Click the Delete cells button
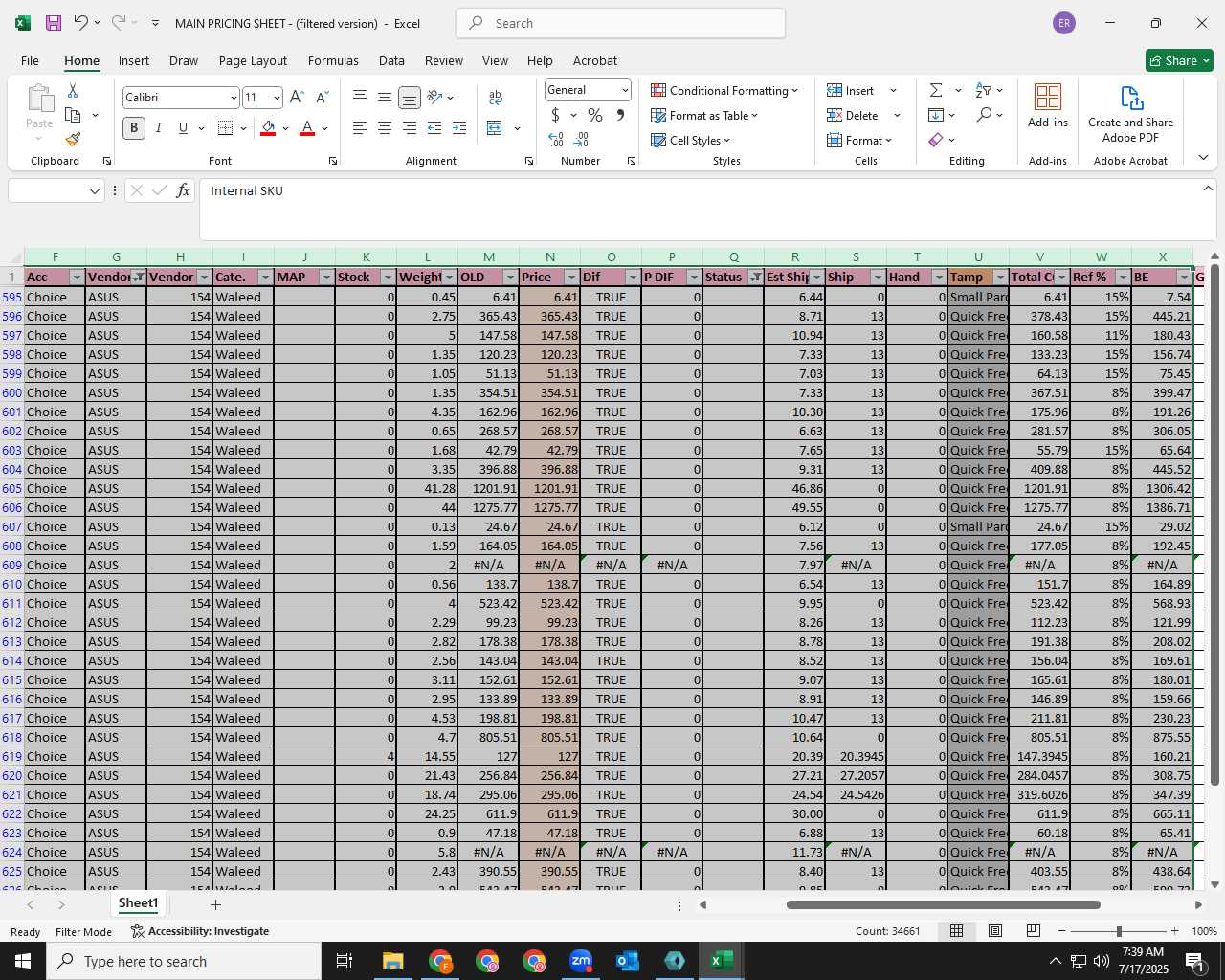The width and height of the screenshot is (1225, 980). point(853,115)
